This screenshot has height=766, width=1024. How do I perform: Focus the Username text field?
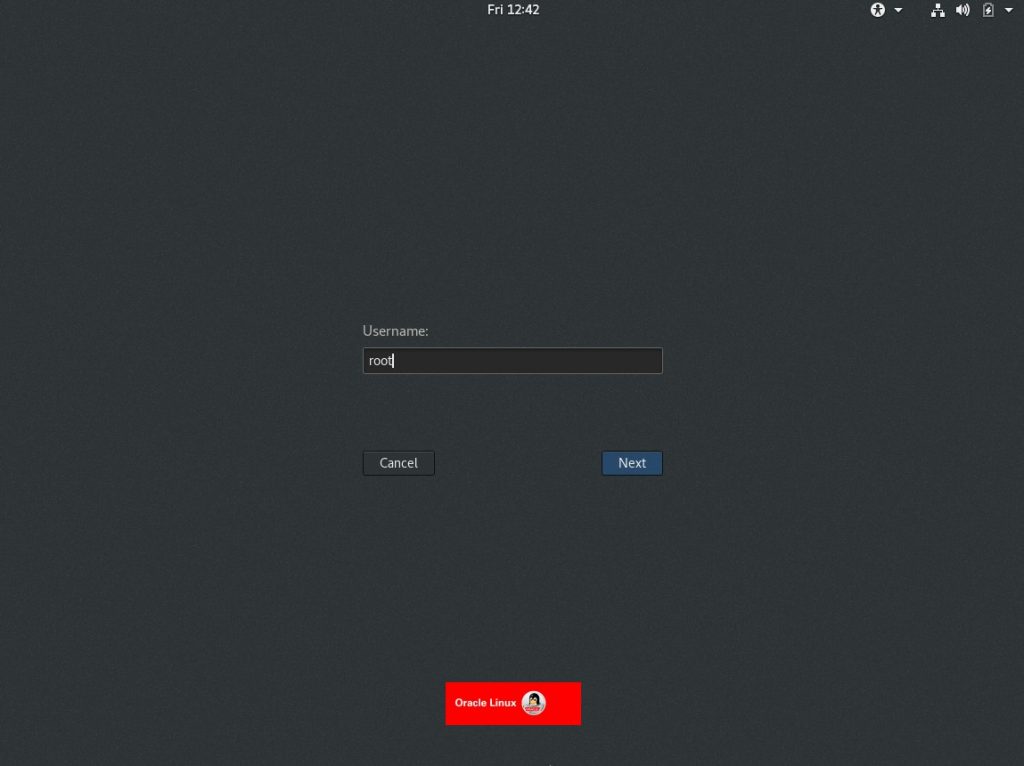click(513, 360)
